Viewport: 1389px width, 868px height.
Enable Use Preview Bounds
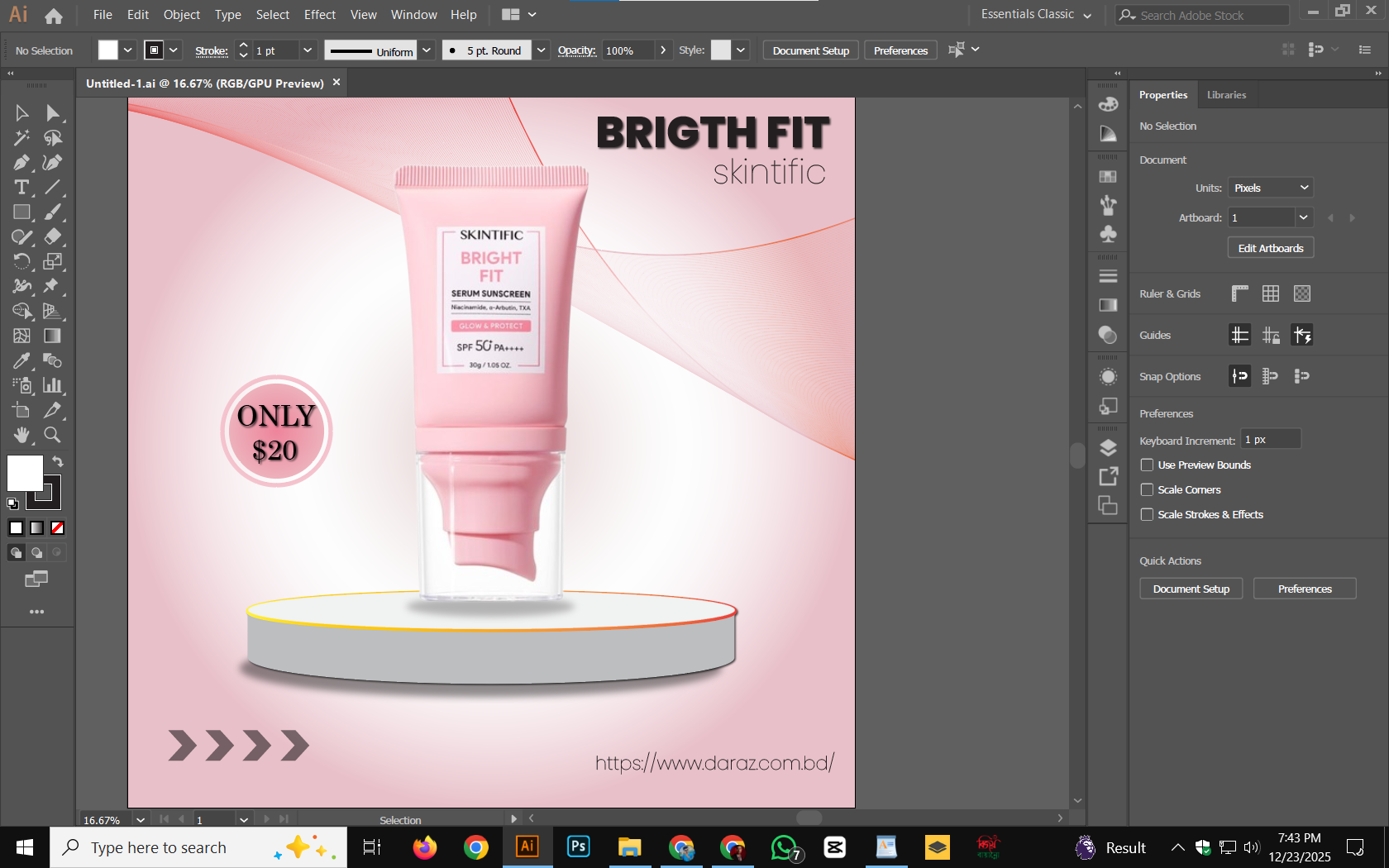(x=1147, y=465)
